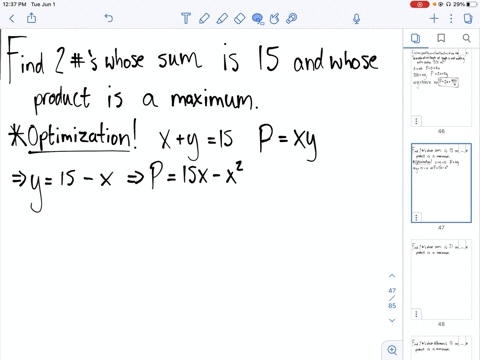Switch to the page thumbnails tab
This screenshot has width=480, height=360.
pos(415,38)
